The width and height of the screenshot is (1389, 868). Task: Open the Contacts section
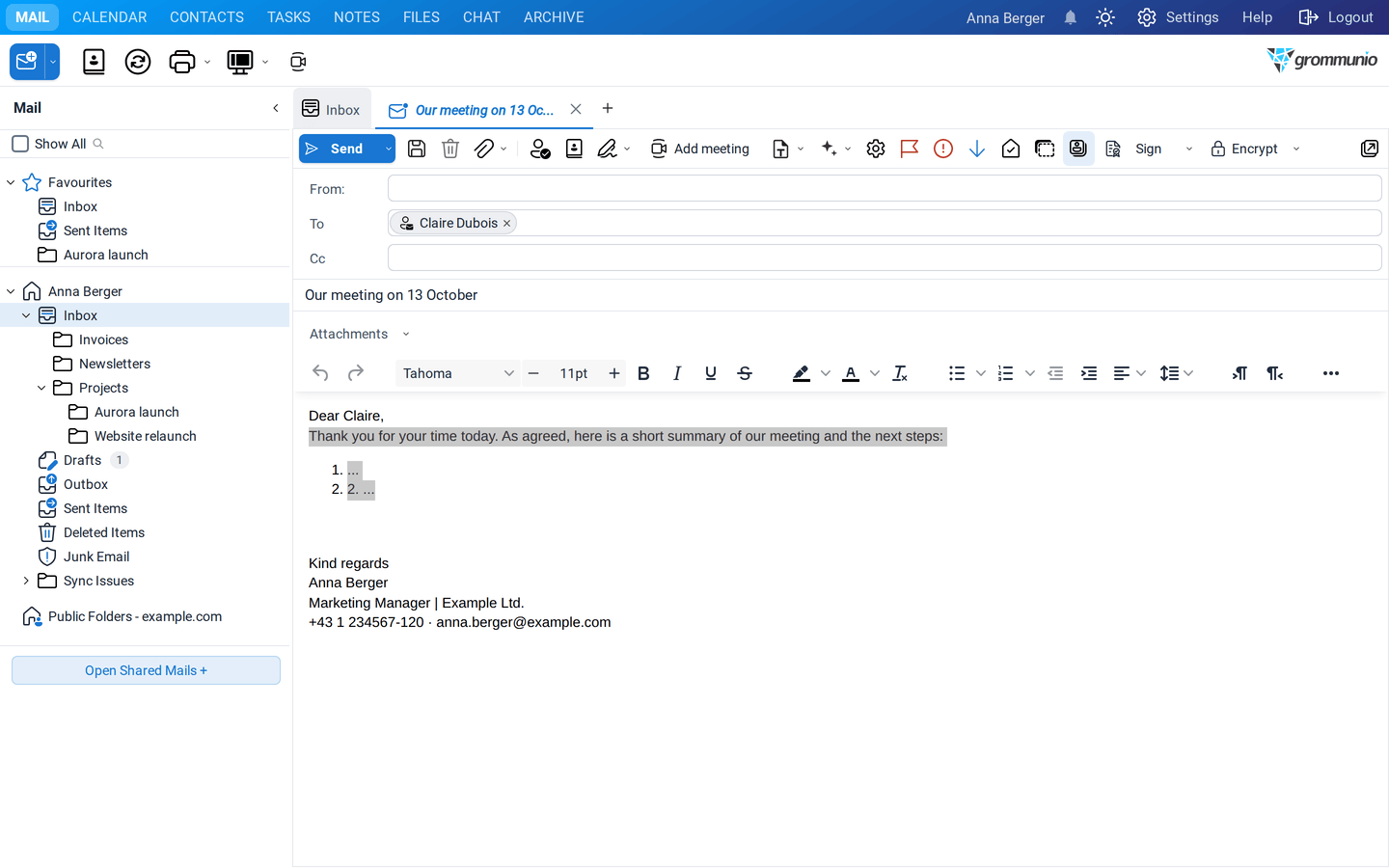click(x=206, y=17)
